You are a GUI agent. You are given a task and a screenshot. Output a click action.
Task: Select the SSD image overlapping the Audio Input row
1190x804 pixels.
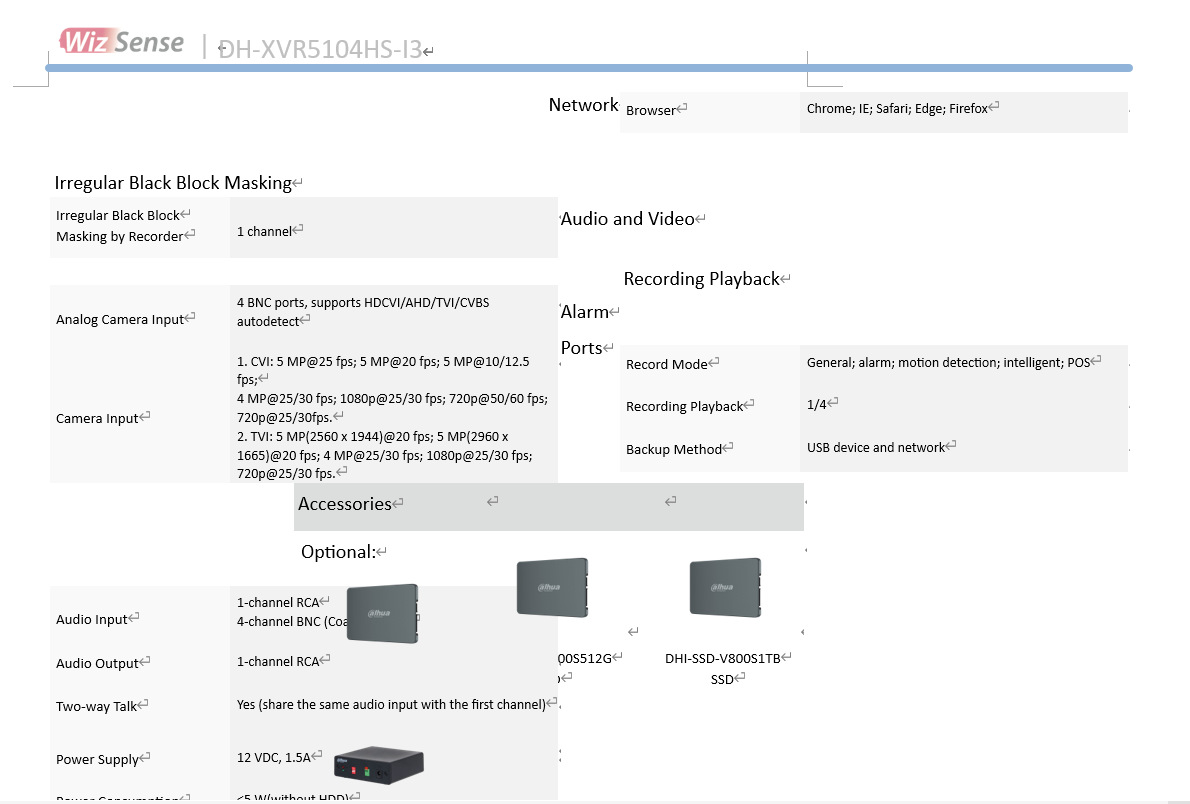click(382, 613)
